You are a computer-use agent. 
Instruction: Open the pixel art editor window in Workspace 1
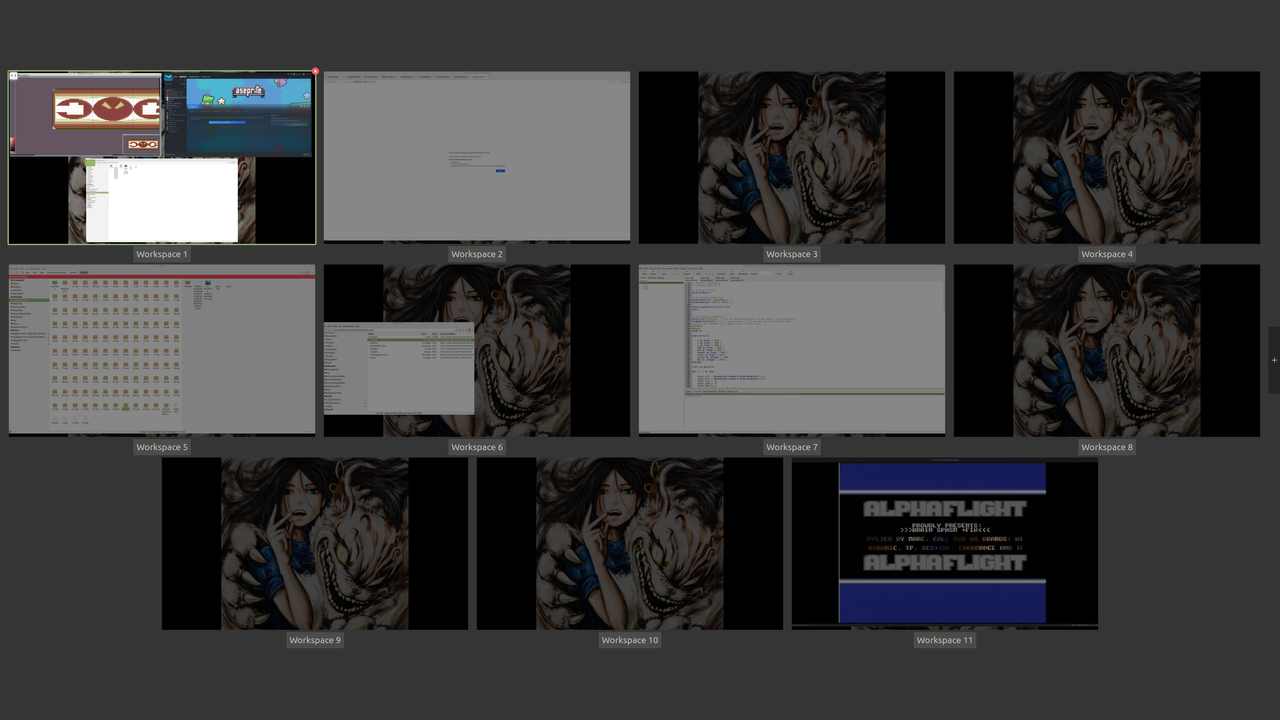[85, 114]
